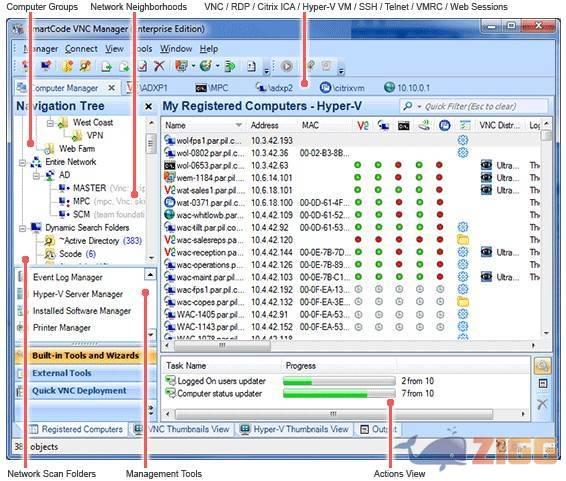The image size is (566, 481).
Task: Click the blank page icon in toolbar
Action: [251, 66]
